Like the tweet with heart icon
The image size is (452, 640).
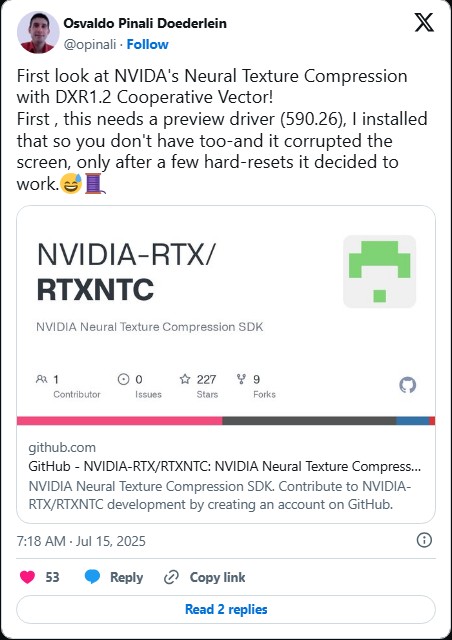coord(27,577)
